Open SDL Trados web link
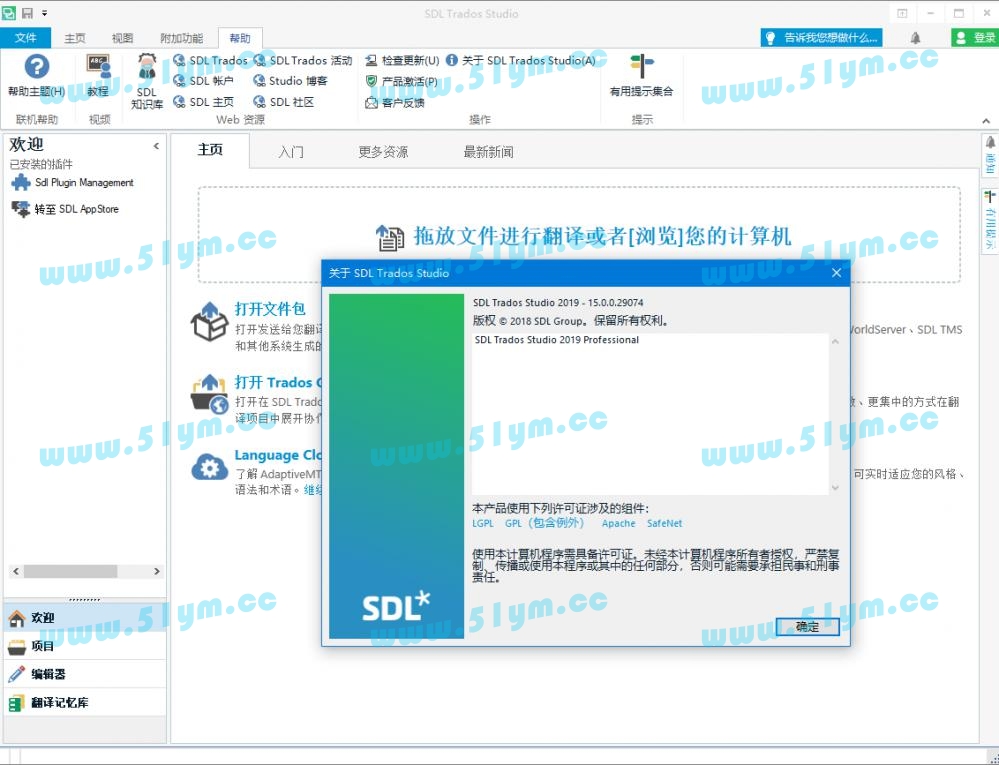 click(210, 61)
